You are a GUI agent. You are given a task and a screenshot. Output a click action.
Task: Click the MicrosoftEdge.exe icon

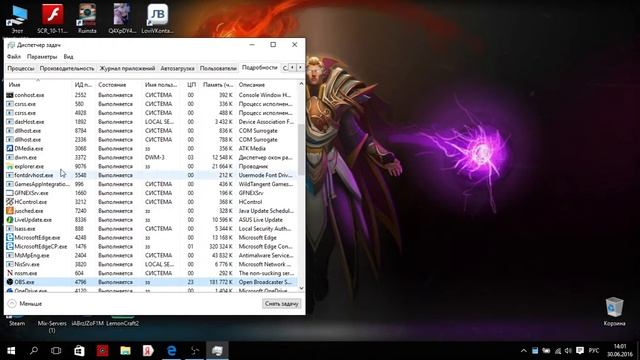[x=10, y=237]
